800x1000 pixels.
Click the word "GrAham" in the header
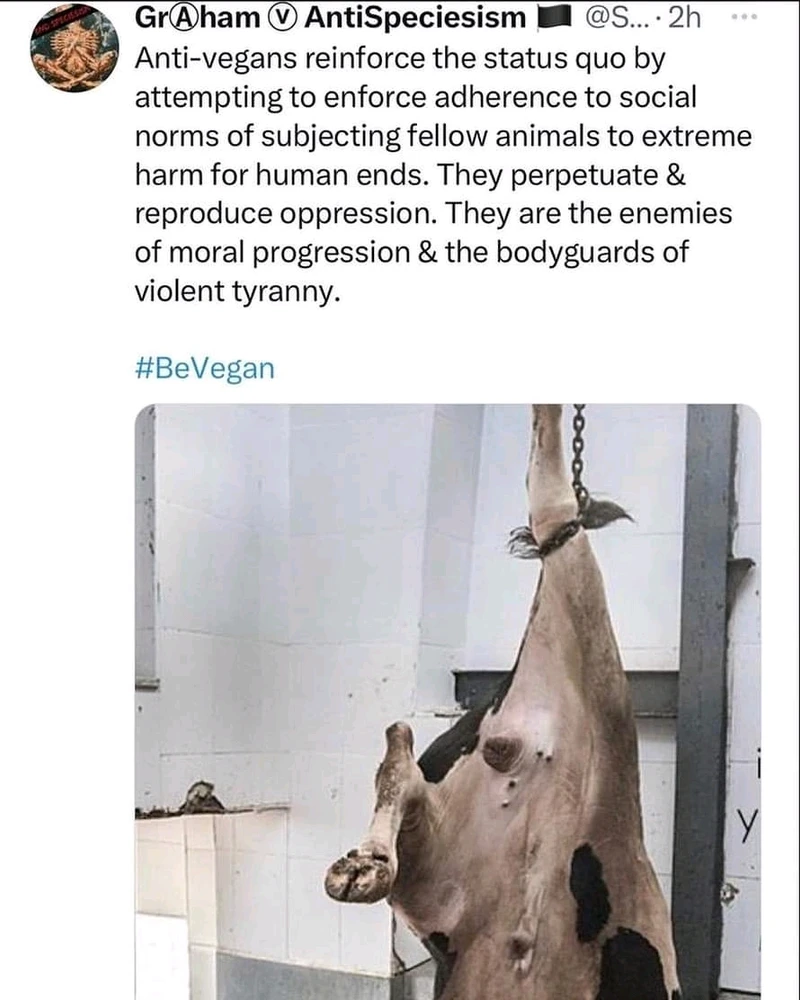tap(198, 18)
